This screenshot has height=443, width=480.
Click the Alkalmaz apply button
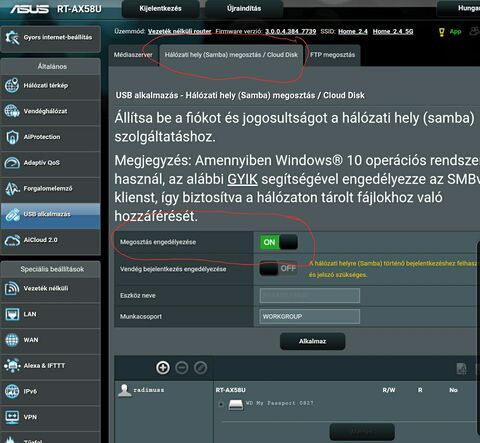click(312, 341)
